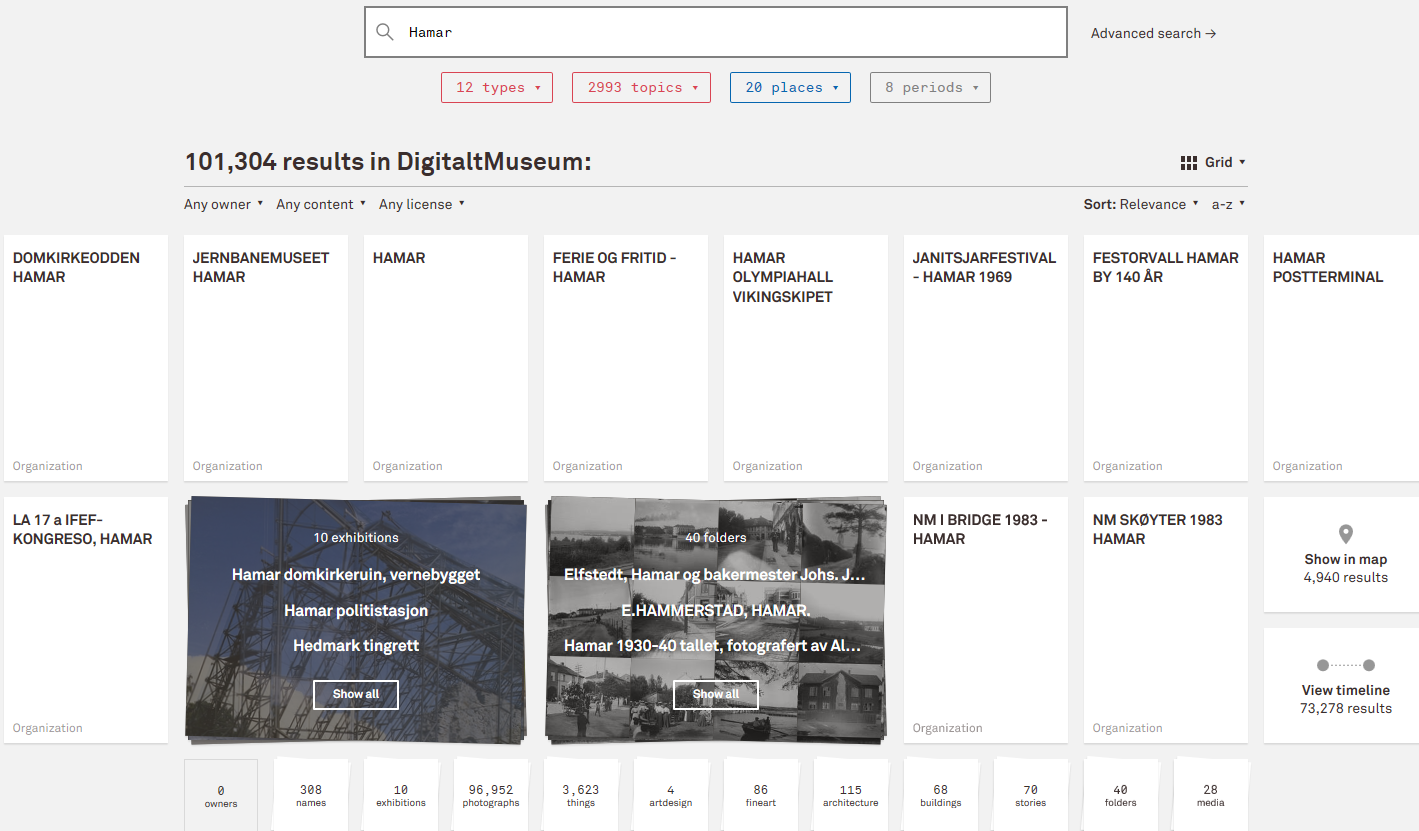This screenshot has height=831, width=1419.
Task: Show all 10 exhibitions
Action: (356, 694)
